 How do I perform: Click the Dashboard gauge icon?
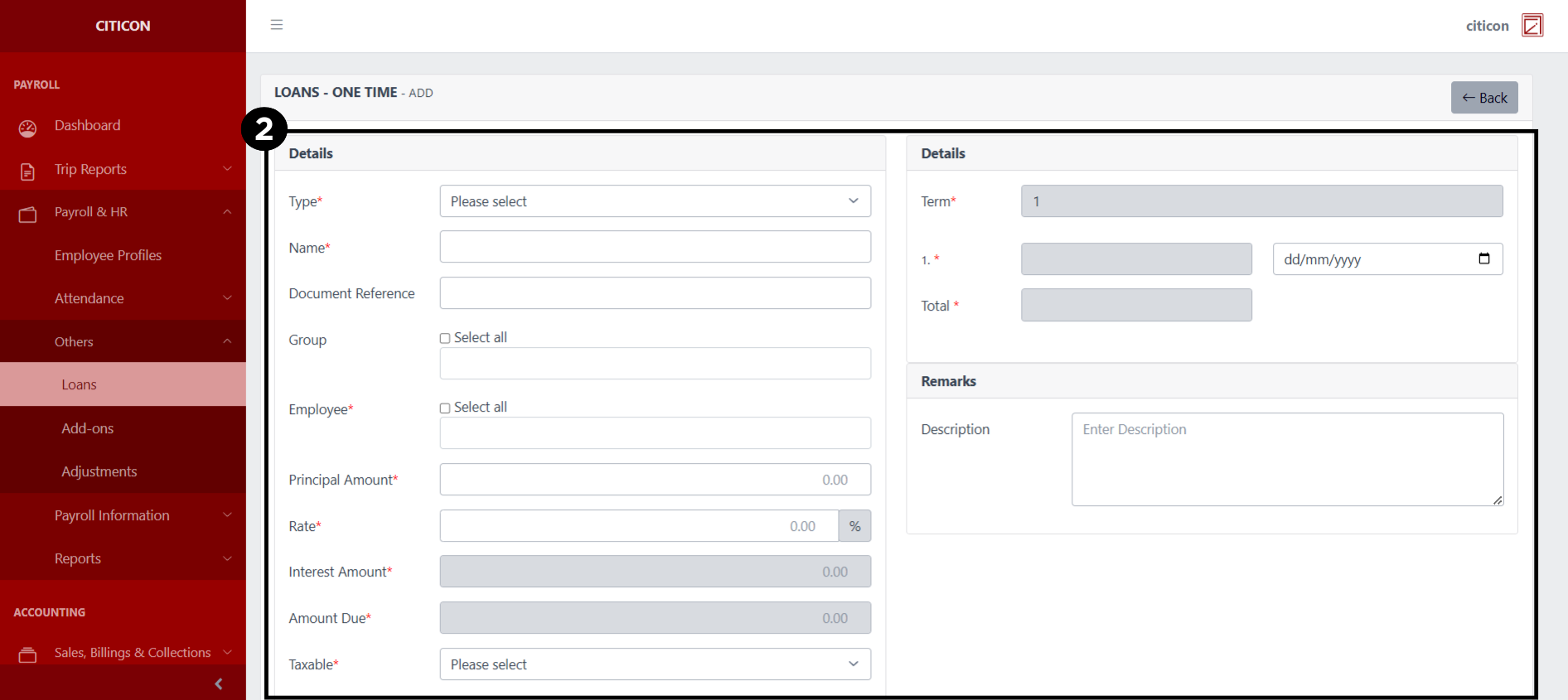[27, 128]
